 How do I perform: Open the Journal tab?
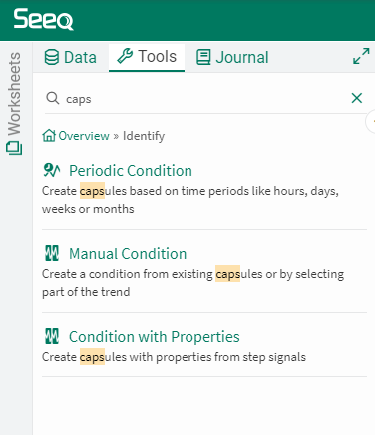232,57
